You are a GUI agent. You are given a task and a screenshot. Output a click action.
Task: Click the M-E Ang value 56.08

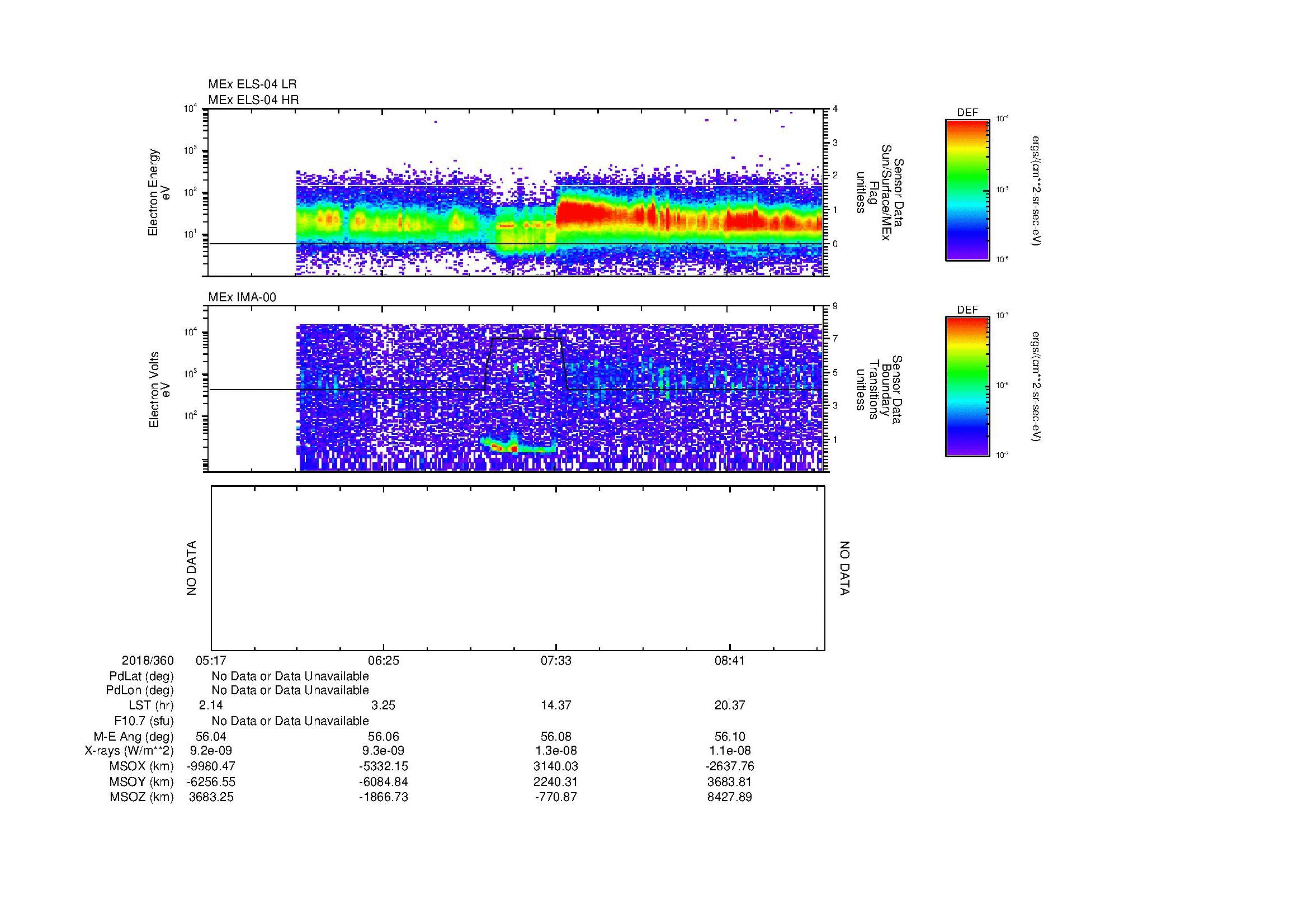pos(556,737)
